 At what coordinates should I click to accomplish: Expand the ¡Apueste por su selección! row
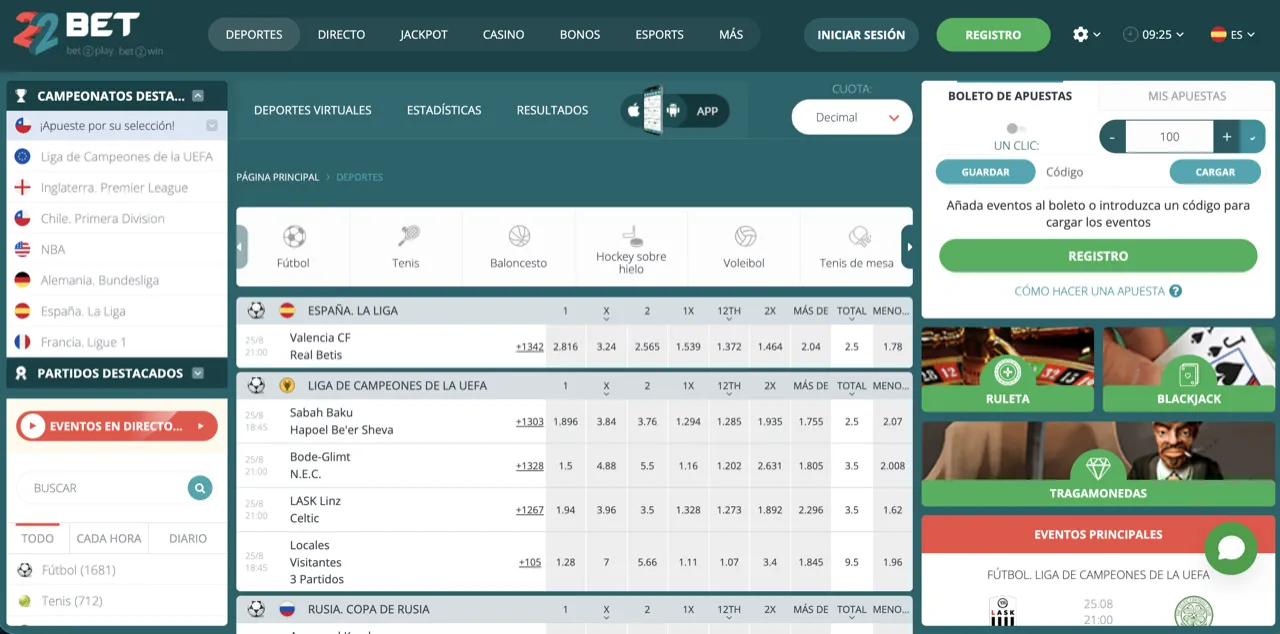(x=212, y=126)
